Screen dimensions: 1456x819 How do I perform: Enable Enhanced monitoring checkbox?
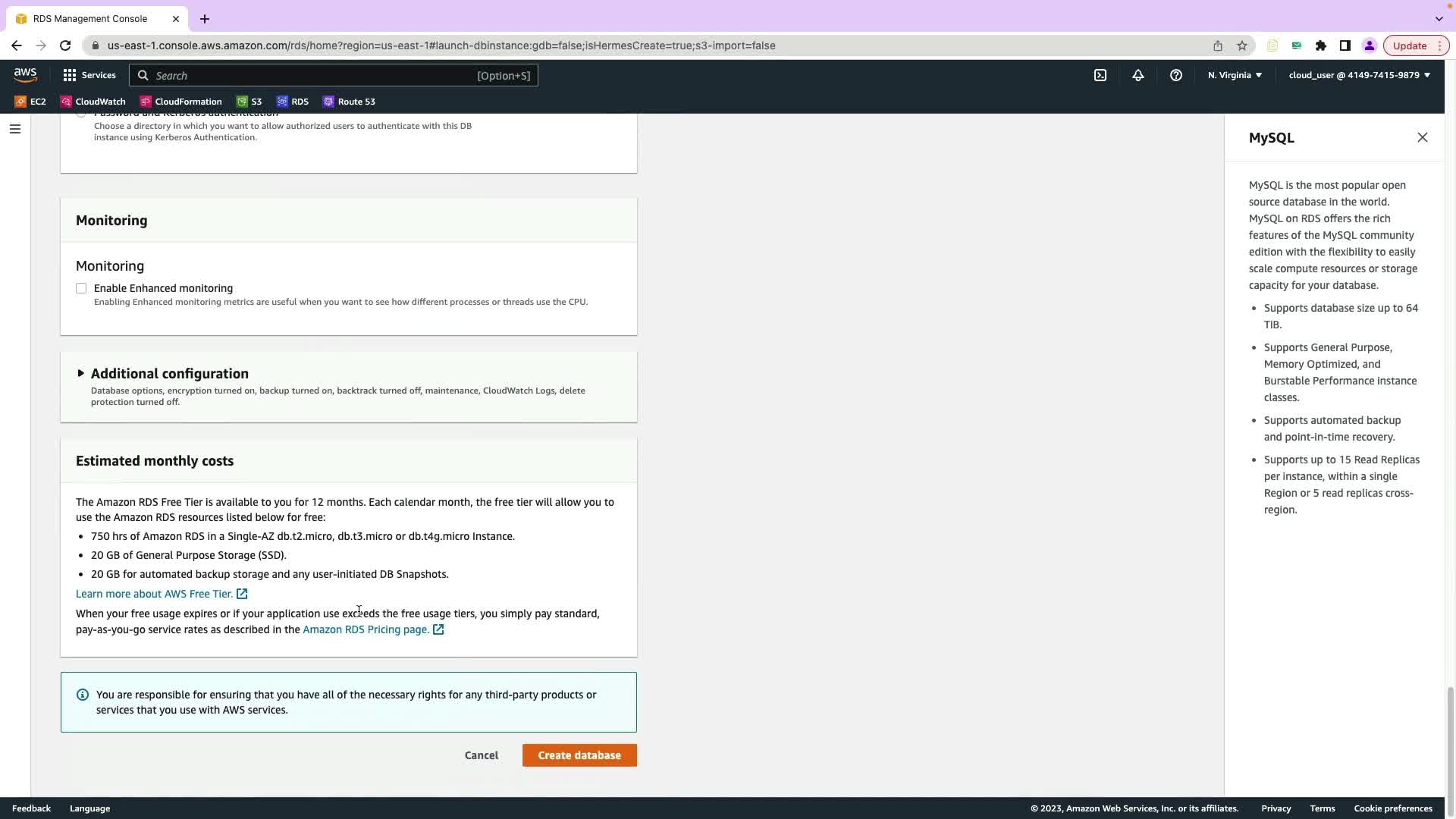[81, 288]
